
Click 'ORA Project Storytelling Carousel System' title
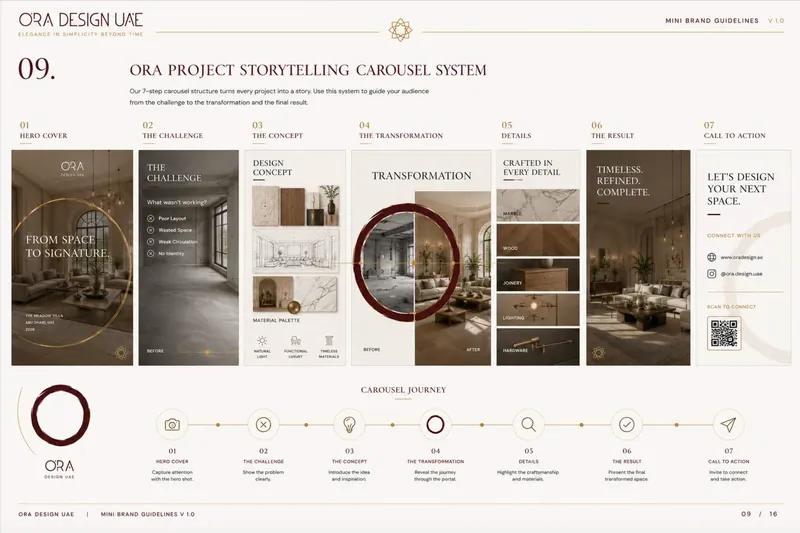308,70
